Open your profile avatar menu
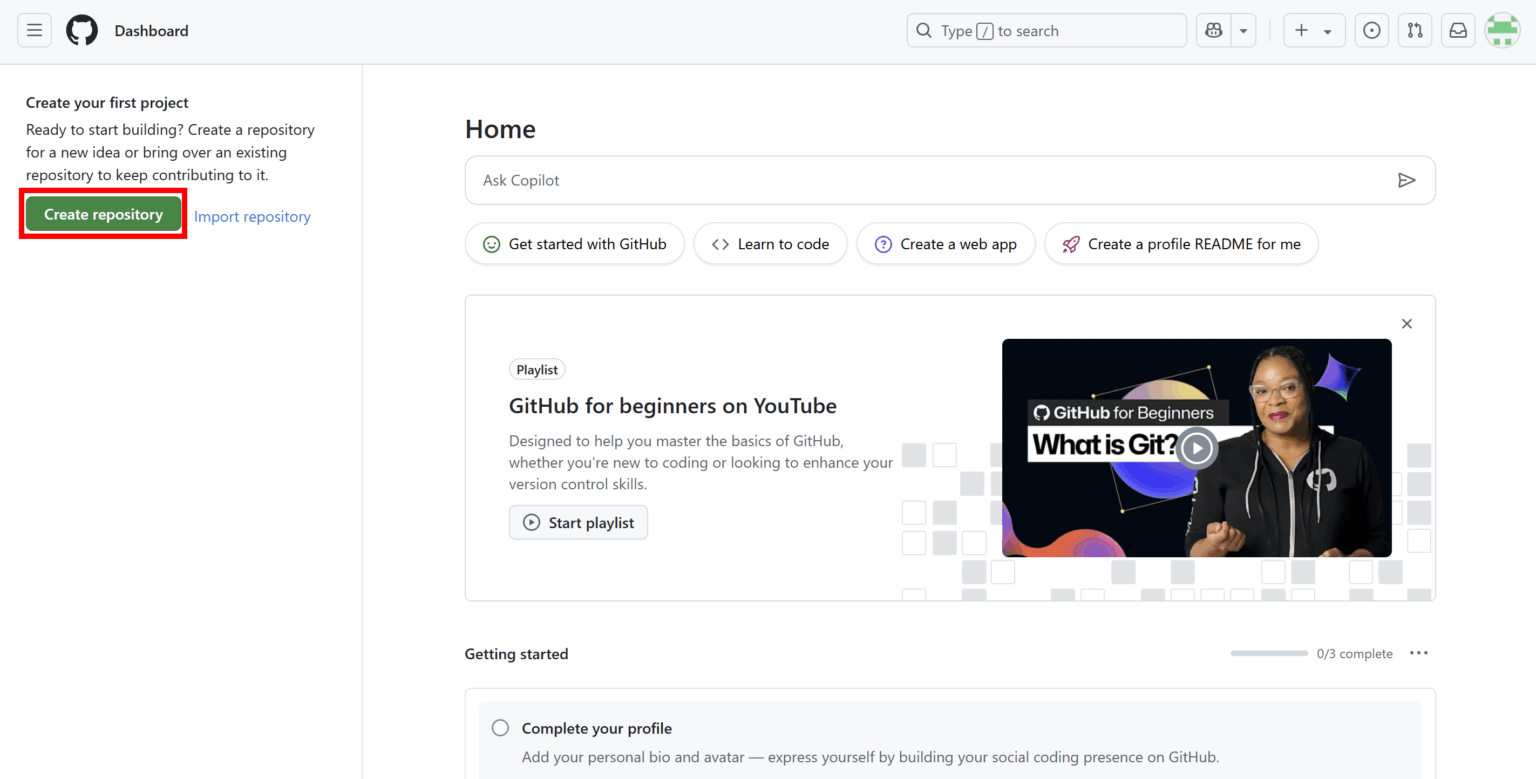The width and height of the screenshot is (1536, 779). (x=1502, y=30)
